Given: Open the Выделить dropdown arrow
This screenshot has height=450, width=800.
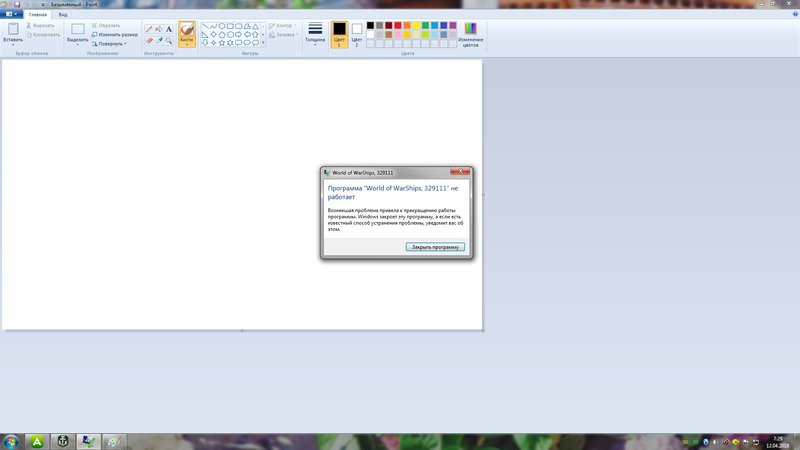Looking at the screenshot, I should pos(78,45).
